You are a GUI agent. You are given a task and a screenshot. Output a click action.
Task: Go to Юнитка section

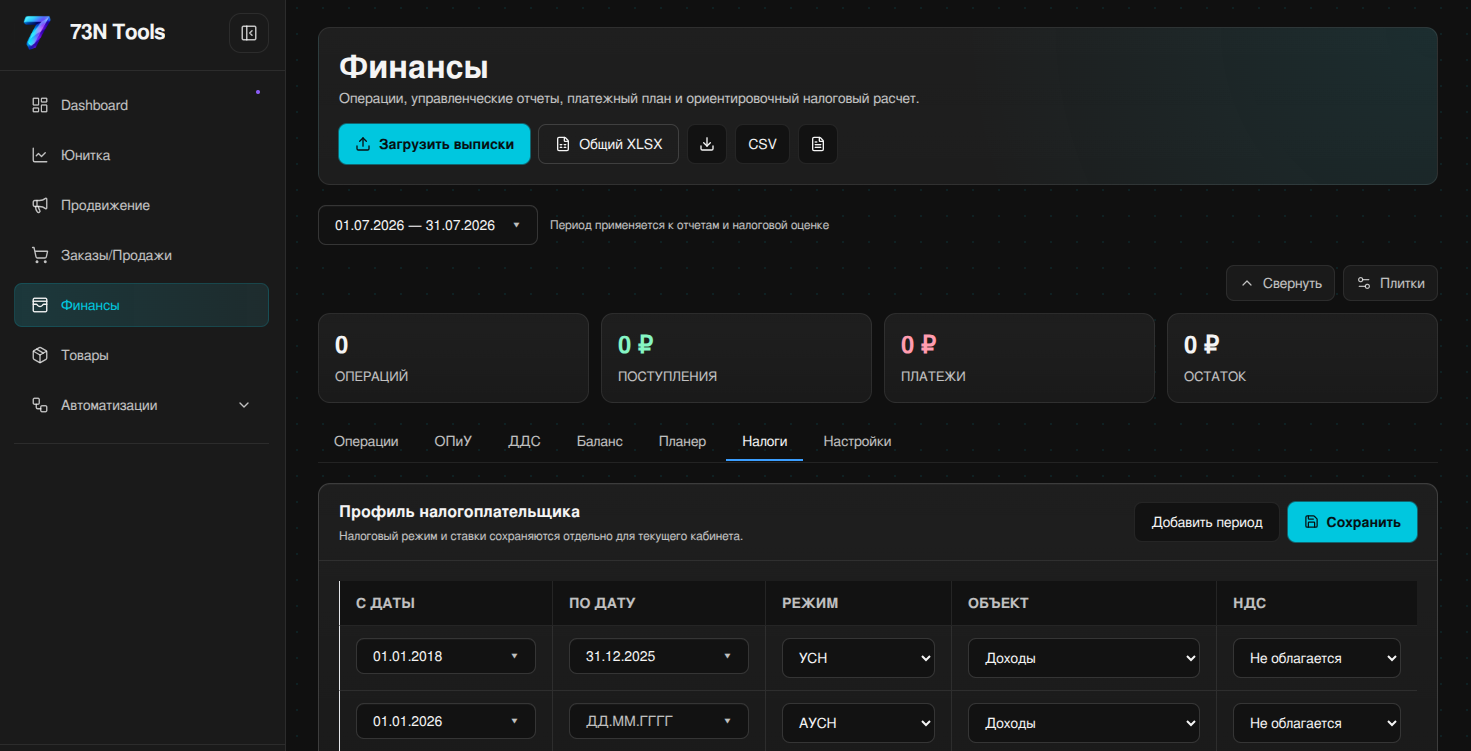[141, 155]
